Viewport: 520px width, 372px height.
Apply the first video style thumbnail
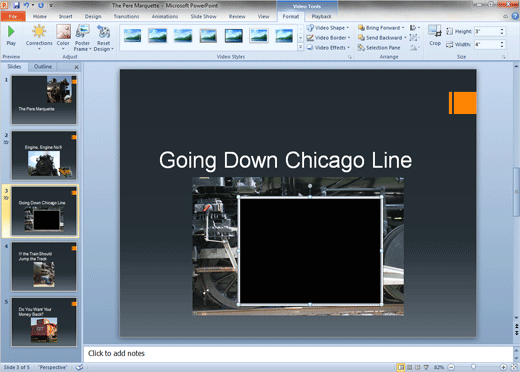click(x=132, y=35)
